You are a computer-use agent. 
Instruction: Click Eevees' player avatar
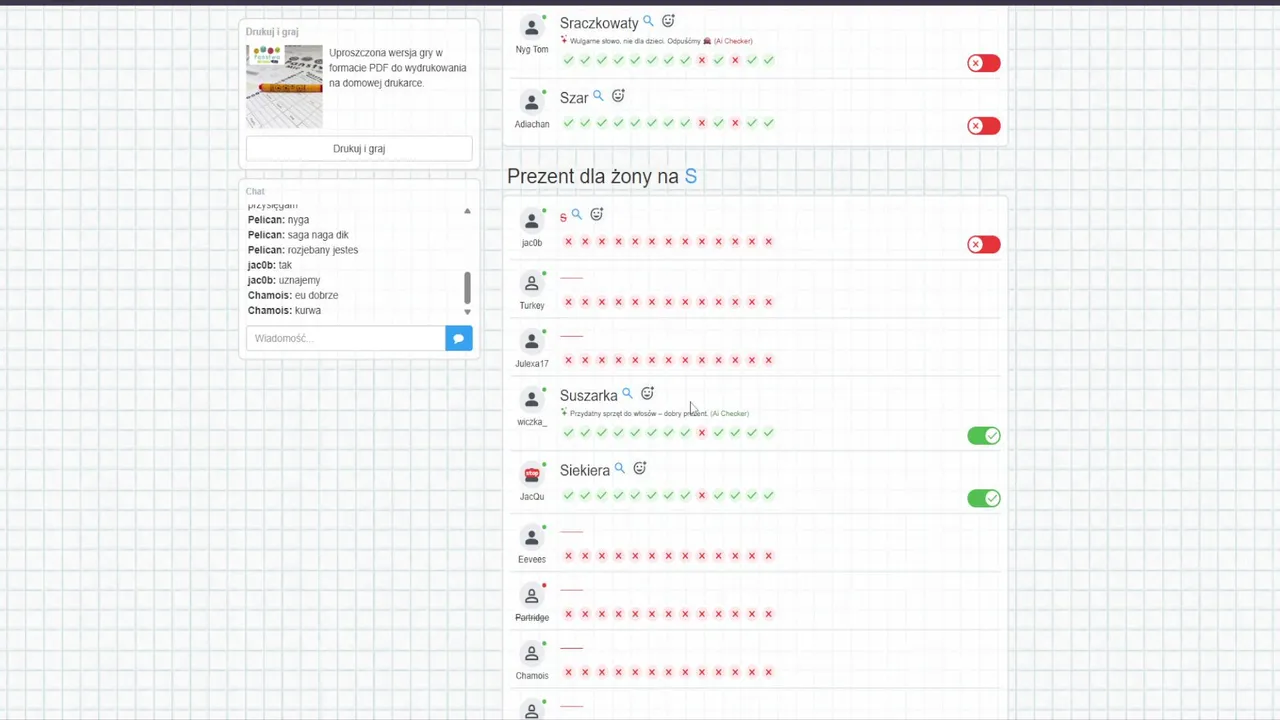click(x=532, y=537)
